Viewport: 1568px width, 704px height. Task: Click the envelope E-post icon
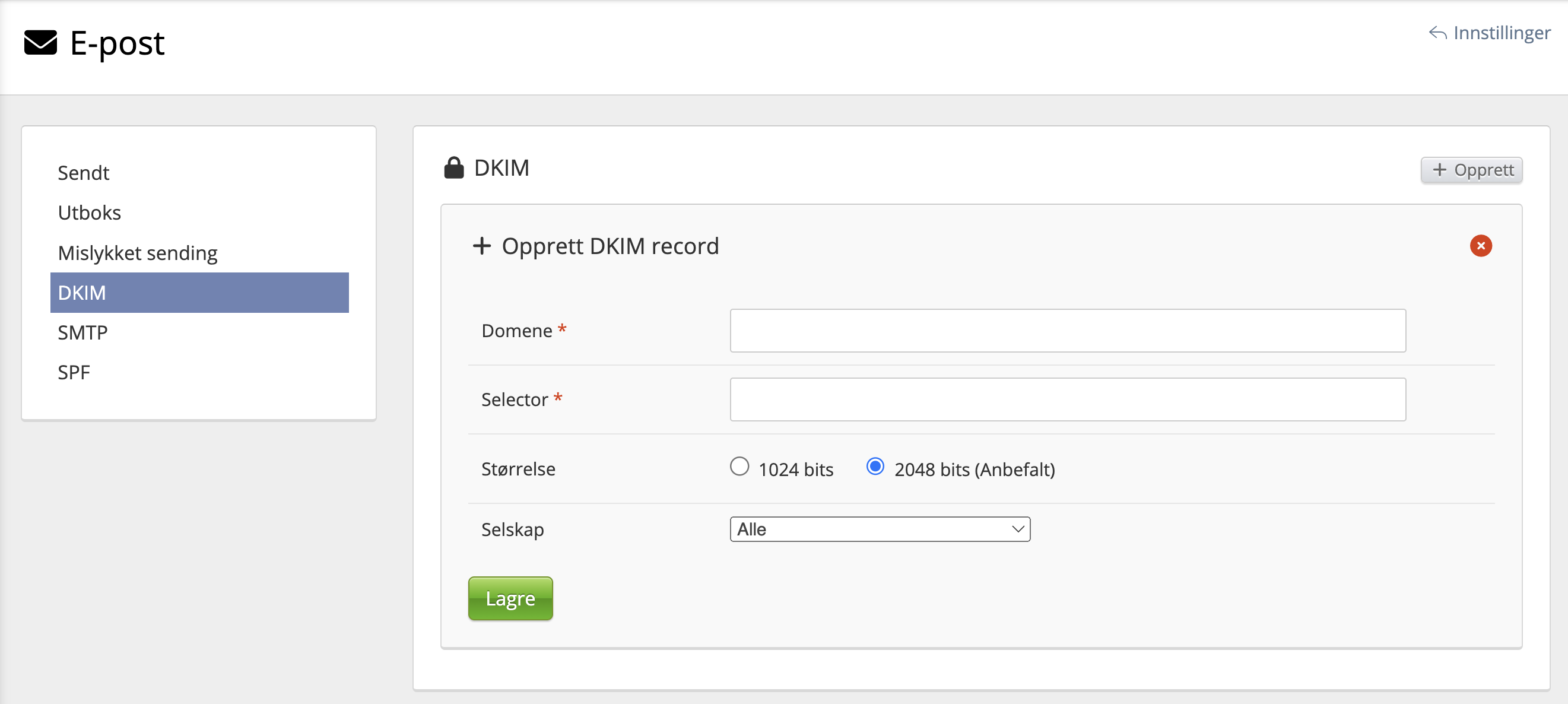pyautogui.click(x=40, y=43)
